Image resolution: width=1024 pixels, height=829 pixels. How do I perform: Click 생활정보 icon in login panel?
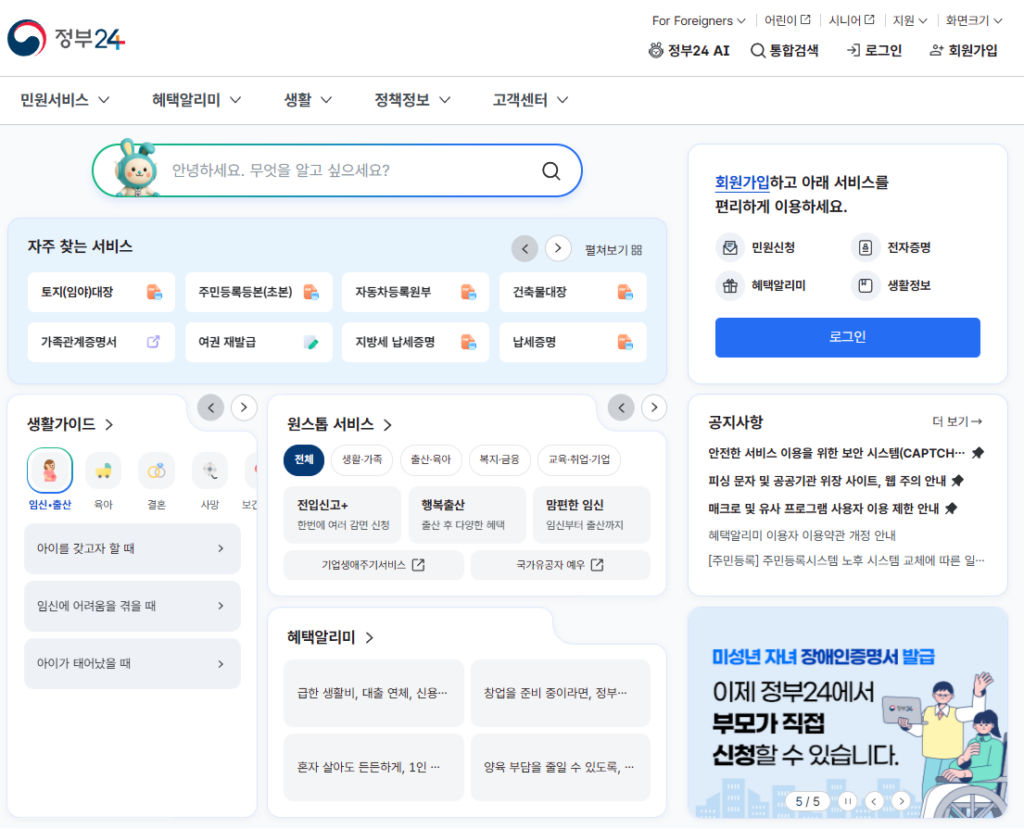click(x=865, y=285)
